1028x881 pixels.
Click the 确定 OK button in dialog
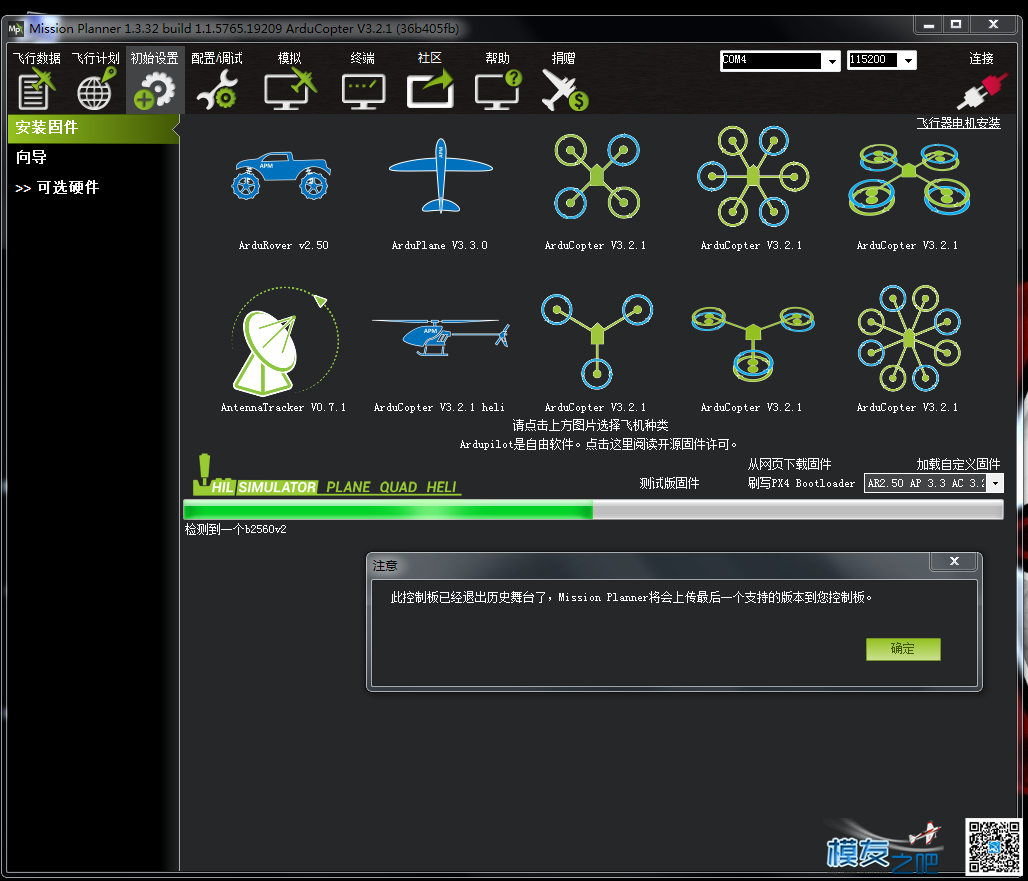903,649
